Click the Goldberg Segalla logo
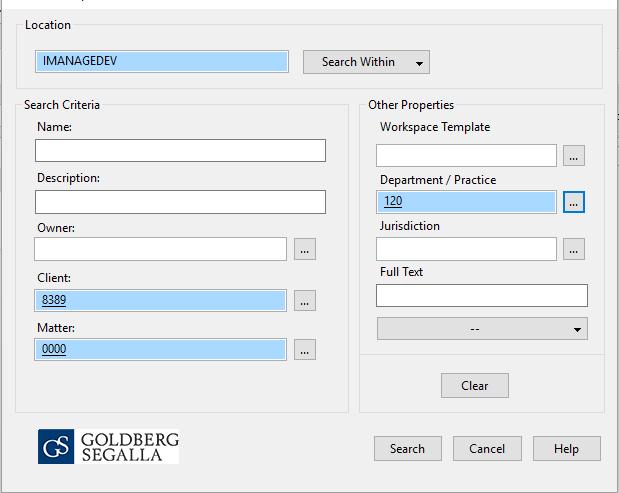Viewport: 619px width, 493px height. point(108,446)
